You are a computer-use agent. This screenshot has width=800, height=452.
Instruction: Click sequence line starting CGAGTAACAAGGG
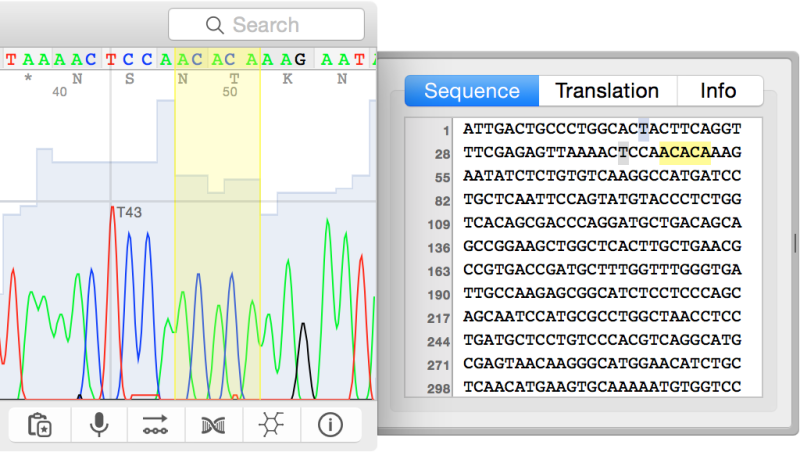tap(602, 363)
